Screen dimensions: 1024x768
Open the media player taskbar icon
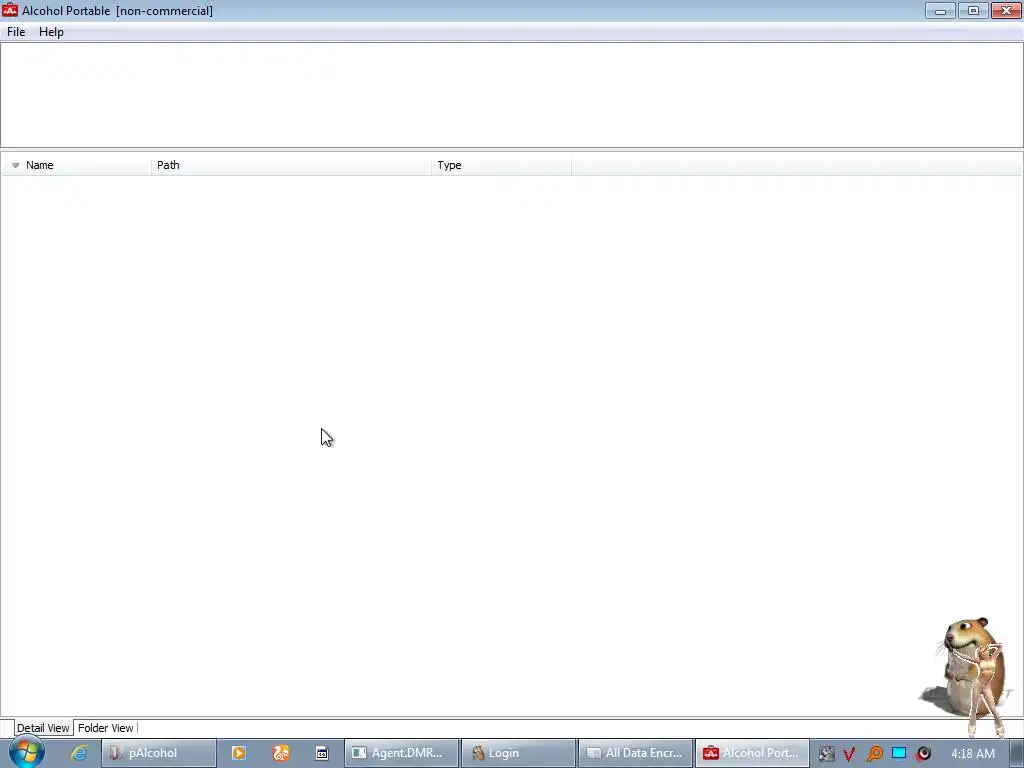(239, 753)
